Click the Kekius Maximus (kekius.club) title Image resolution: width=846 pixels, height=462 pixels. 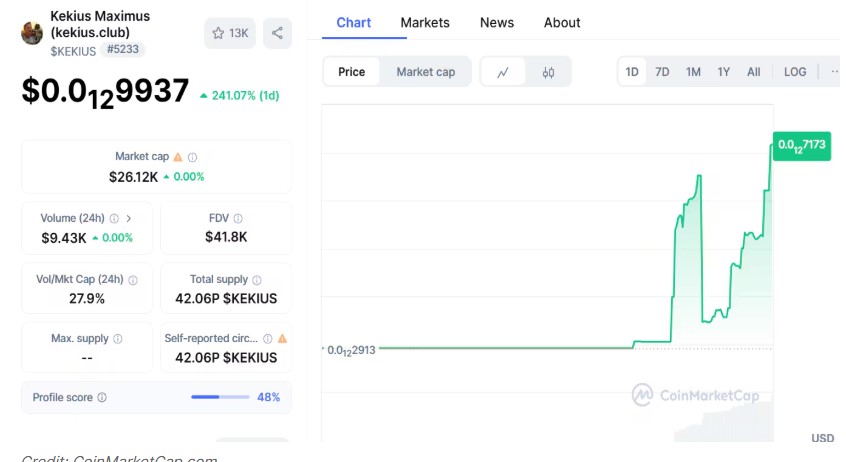point(100,24)
